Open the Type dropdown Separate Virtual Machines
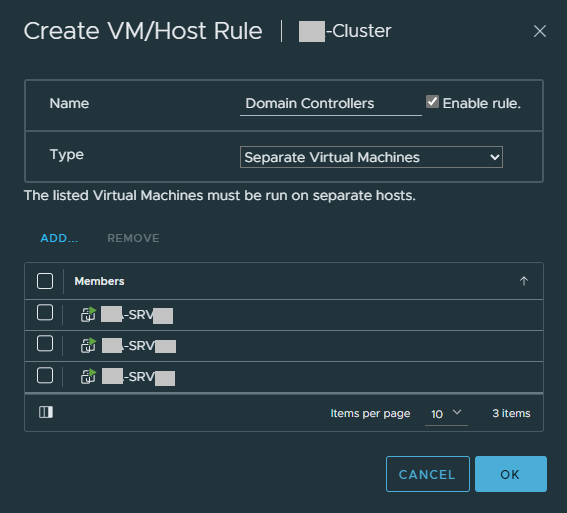This screenshot has height=513, width=567. 371,157
